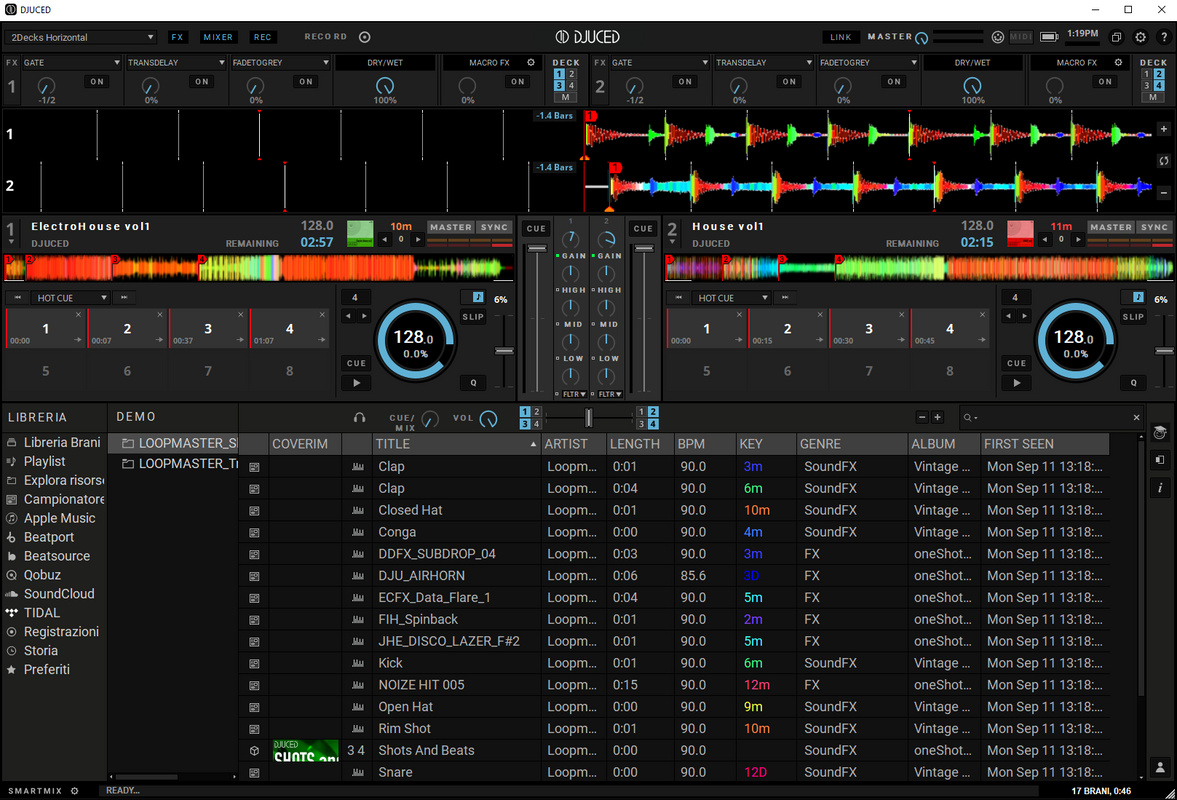Toggle GATE effect ON for FX unit 1

(98, 82)
